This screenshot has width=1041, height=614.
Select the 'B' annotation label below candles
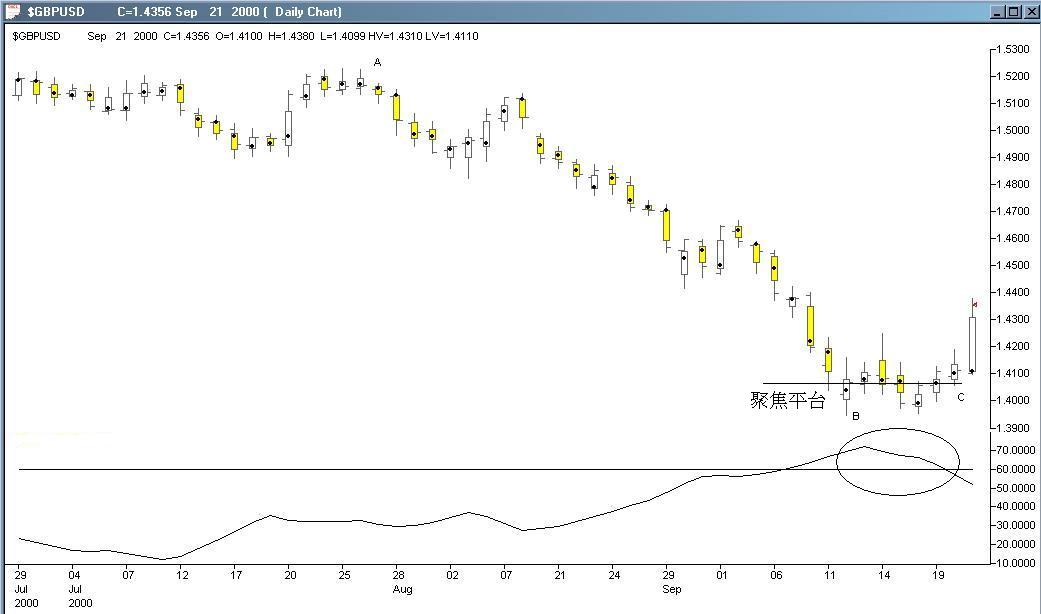click(856, 415)
